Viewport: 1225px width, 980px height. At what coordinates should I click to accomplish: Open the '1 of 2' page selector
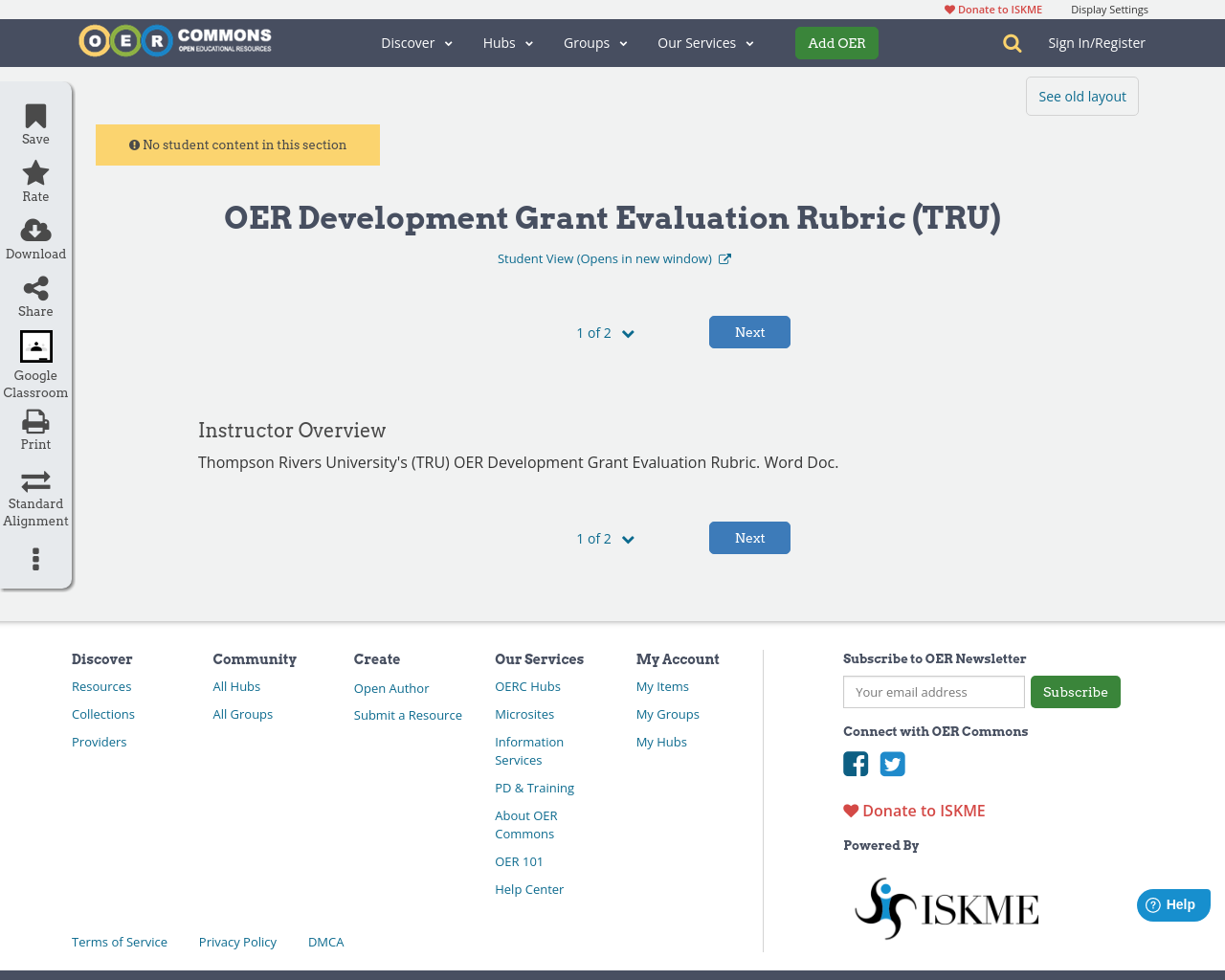click(x=604, y=332)
